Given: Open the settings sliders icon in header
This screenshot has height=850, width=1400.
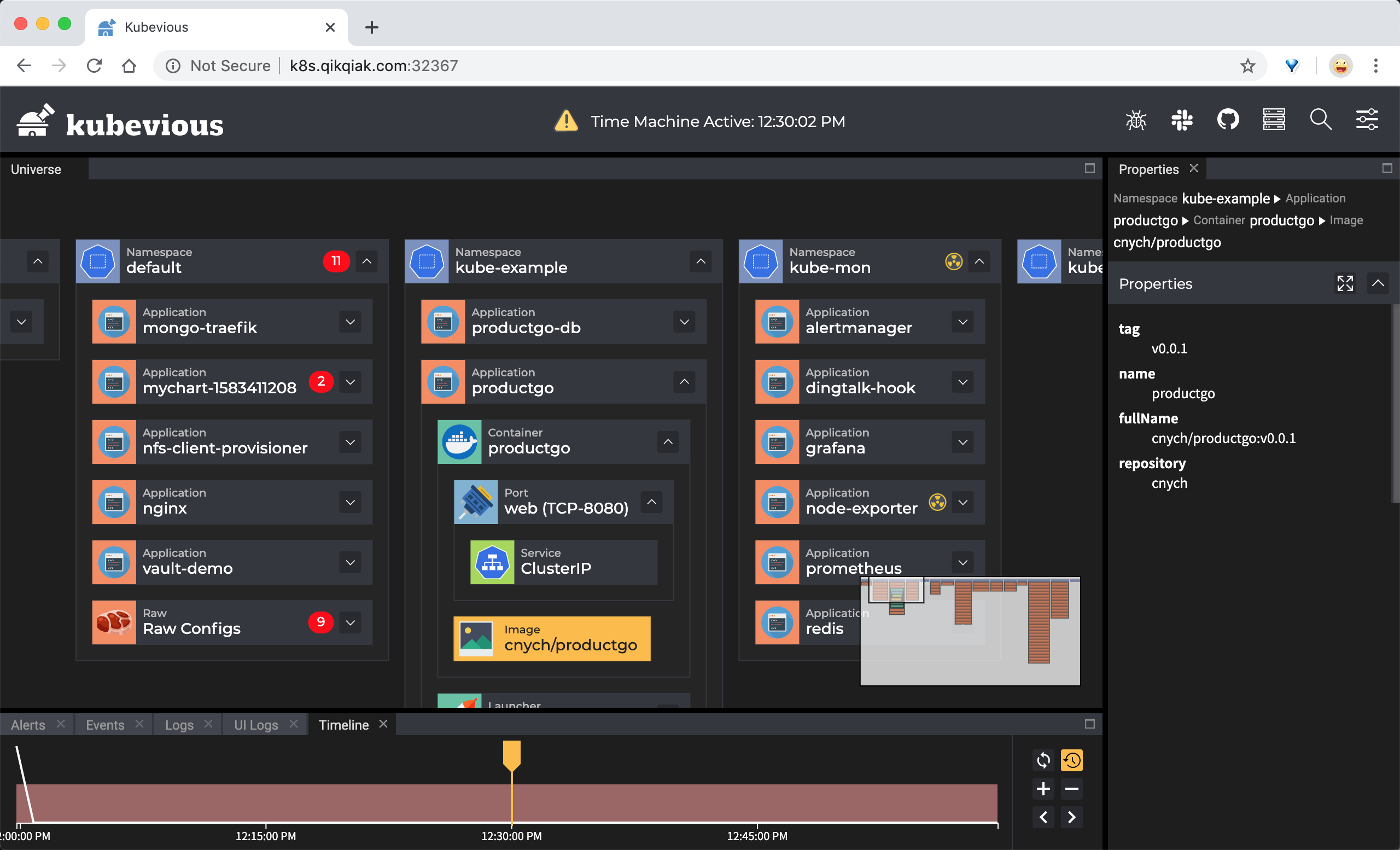Looking at the screenshot, I should pyautogui.click(x=1367, y=120).
